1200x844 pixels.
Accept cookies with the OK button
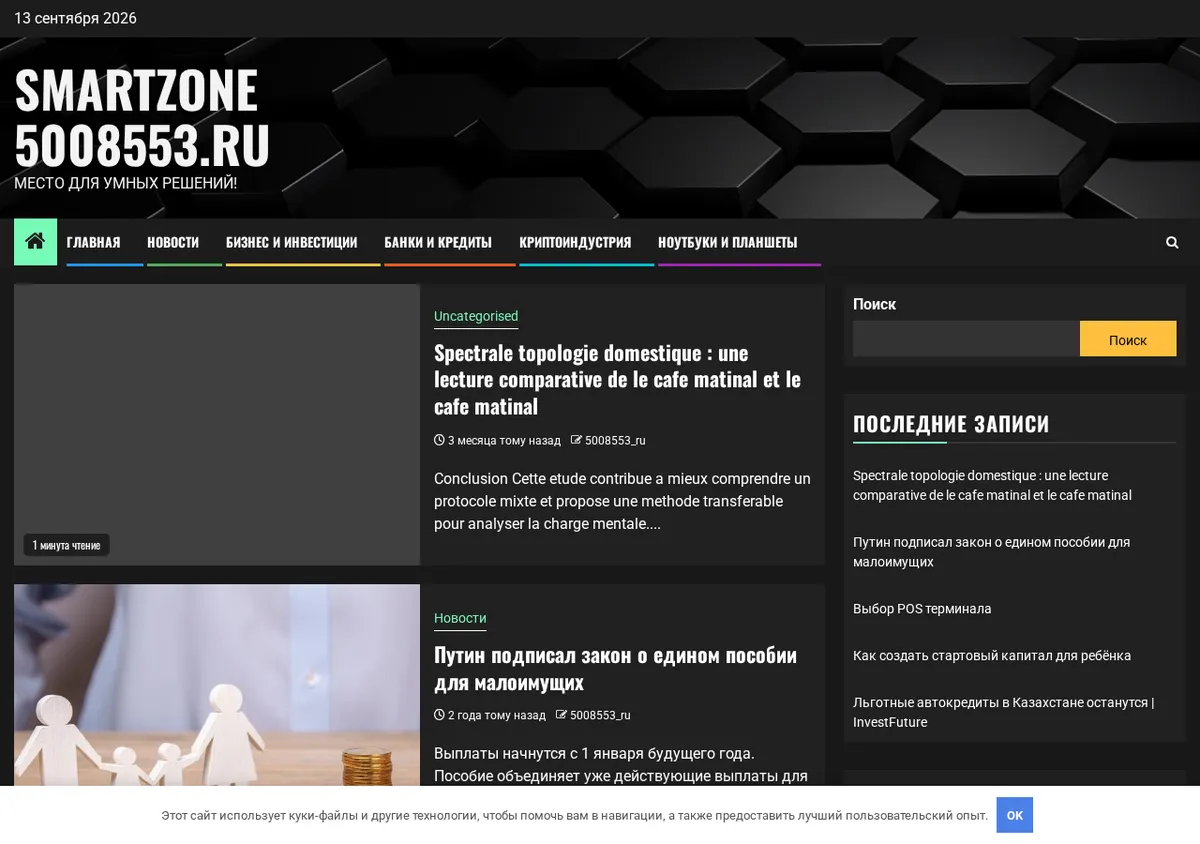pos(1014,815)
